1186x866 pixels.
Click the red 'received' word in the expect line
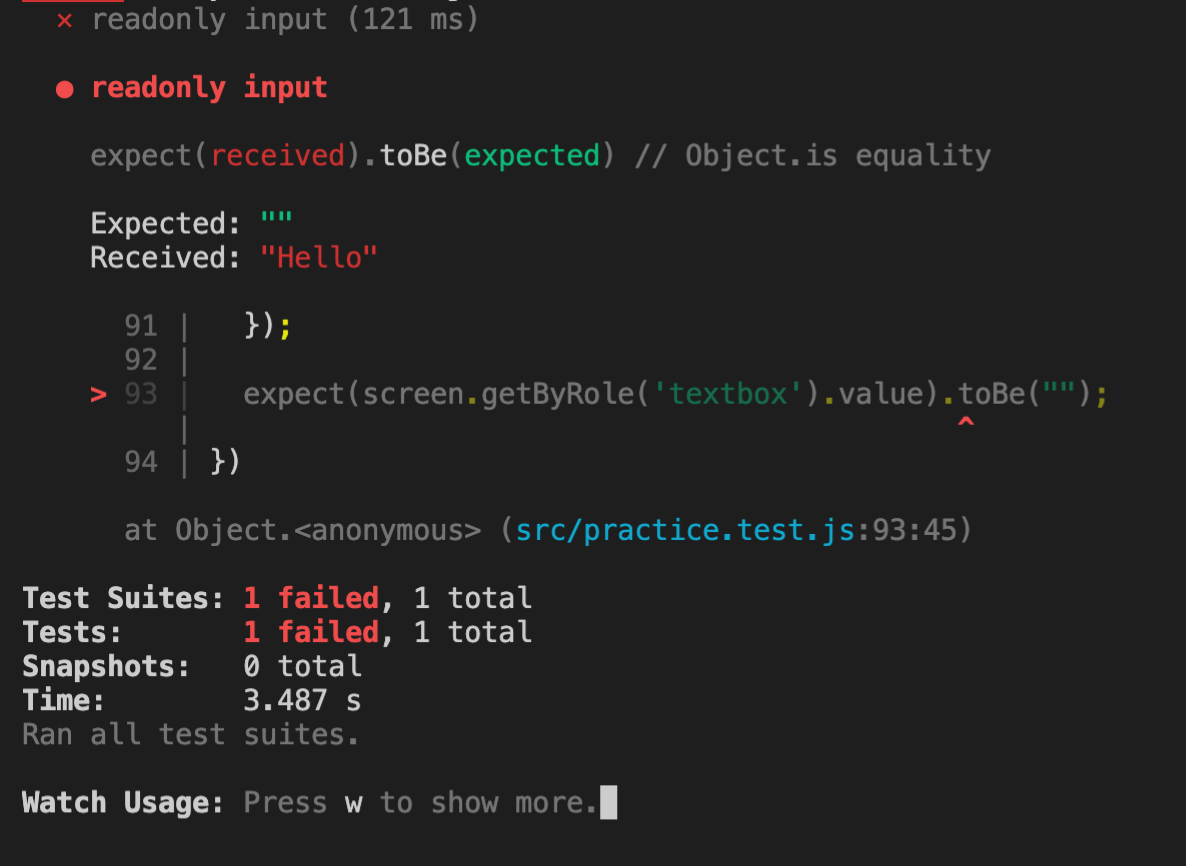pos(277,156)
